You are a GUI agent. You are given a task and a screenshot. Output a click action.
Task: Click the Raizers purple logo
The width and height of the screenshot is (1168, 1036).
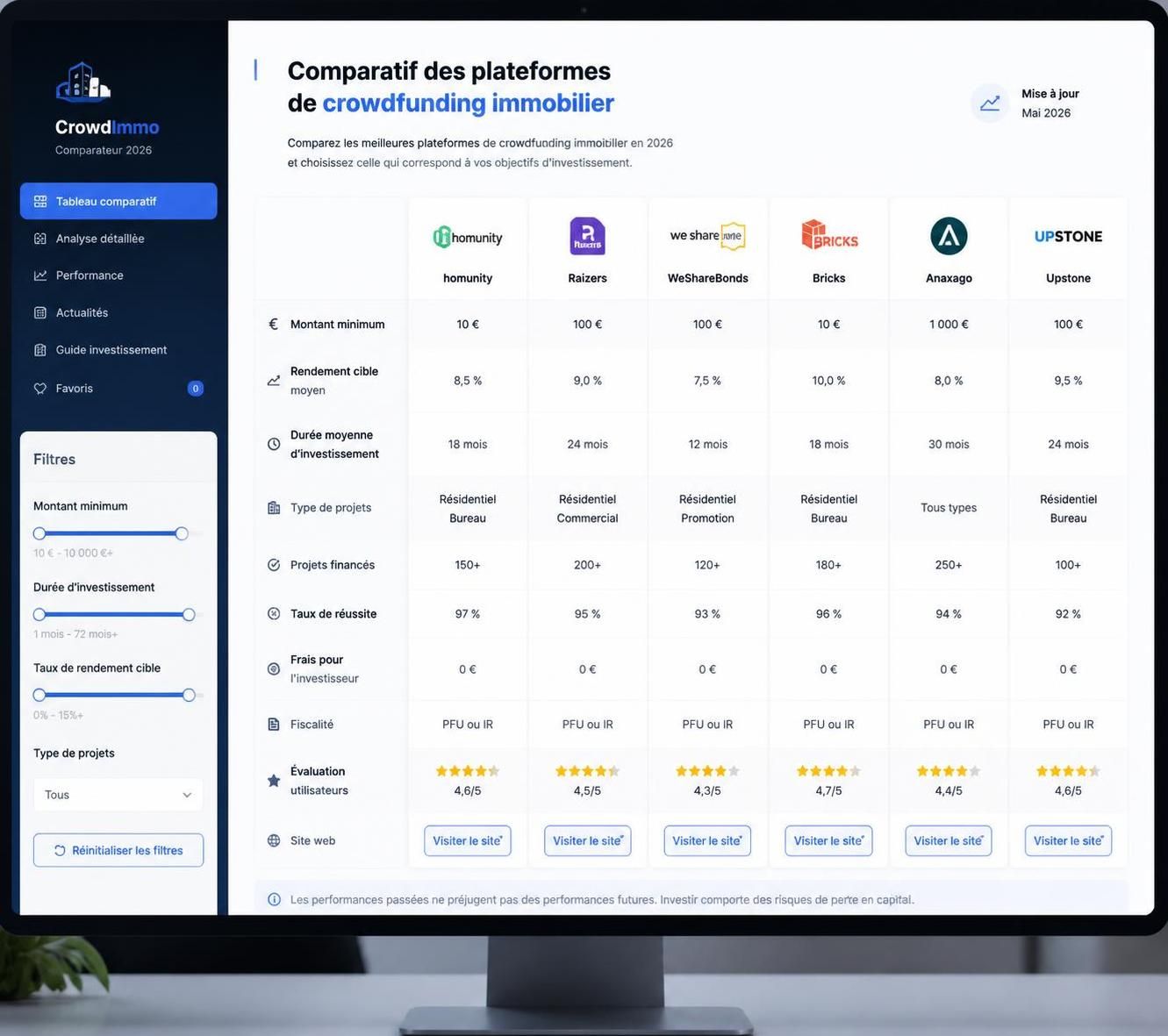[588, 236]
